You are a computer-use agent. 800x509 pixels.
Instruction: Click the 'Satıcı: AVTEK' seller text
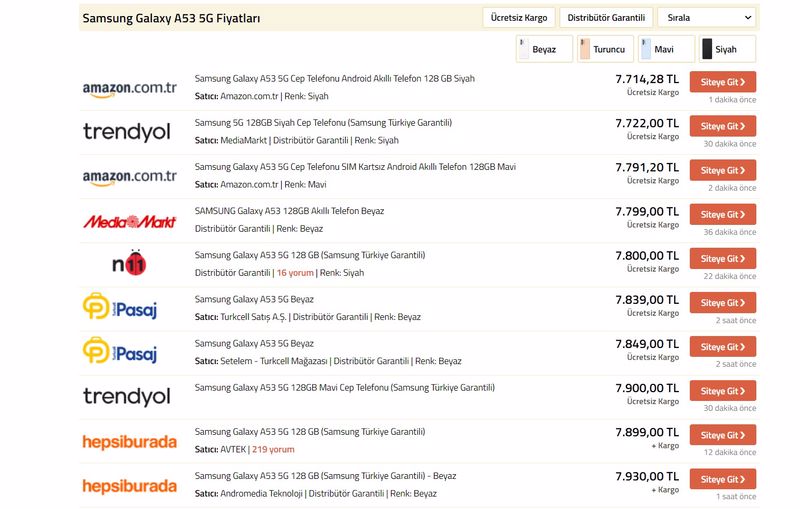coord(220,449)
